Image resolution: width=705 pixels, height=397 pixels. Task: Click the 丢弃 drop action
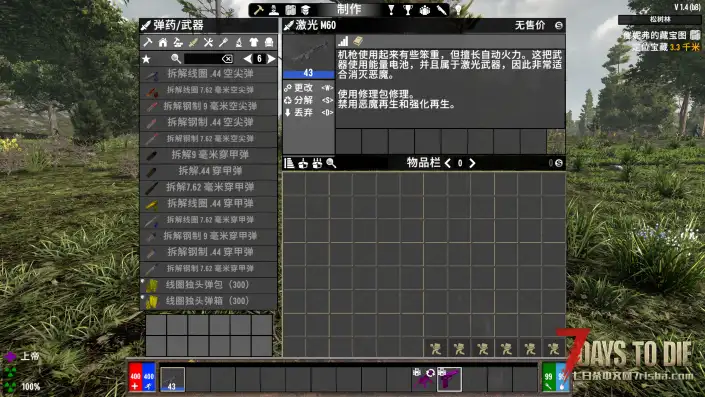pos(308,112)
